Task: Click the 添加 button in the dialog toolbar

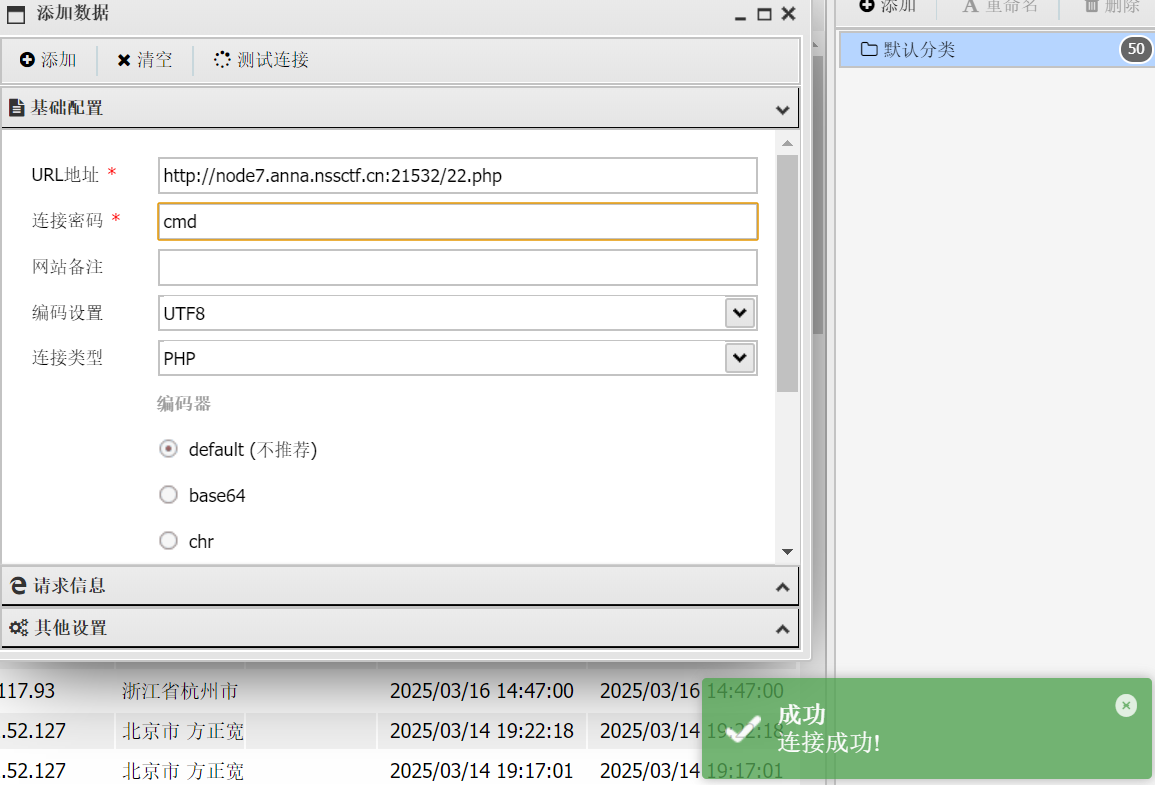Action: point(48,60)
